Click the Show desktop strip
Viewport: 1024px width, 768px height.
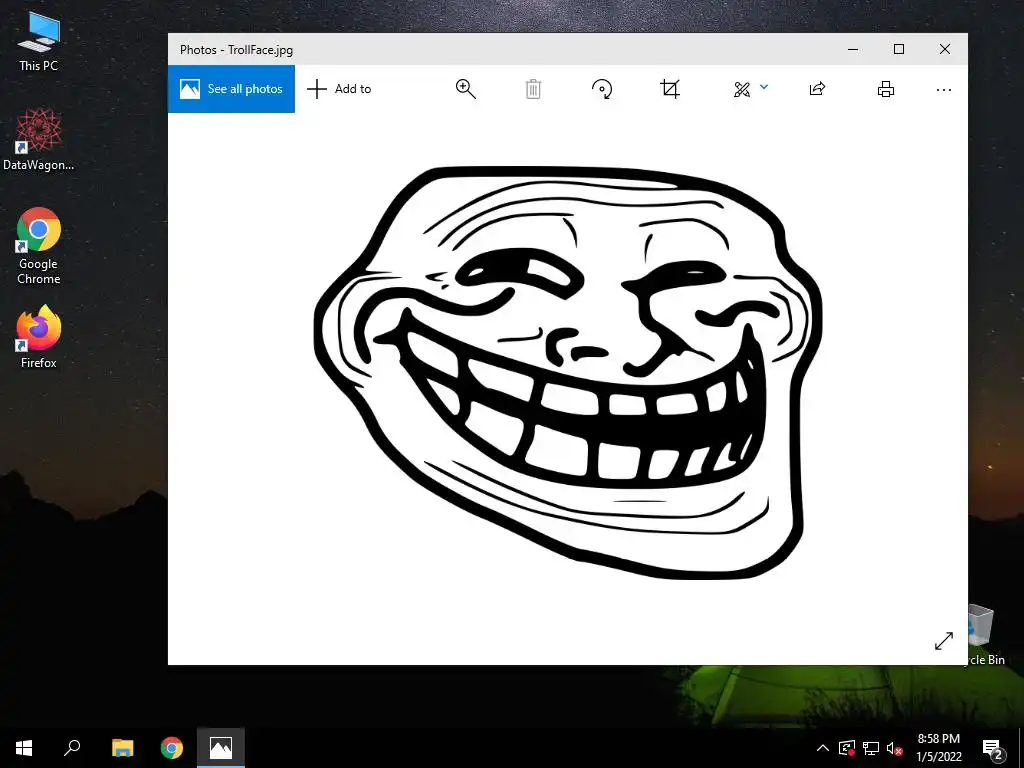pyautogui.click(x=1021, y=748)
